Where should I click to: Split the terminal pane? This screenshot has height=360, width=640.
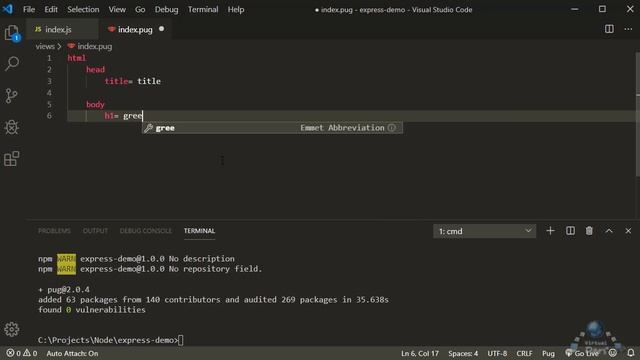[570, 231]
